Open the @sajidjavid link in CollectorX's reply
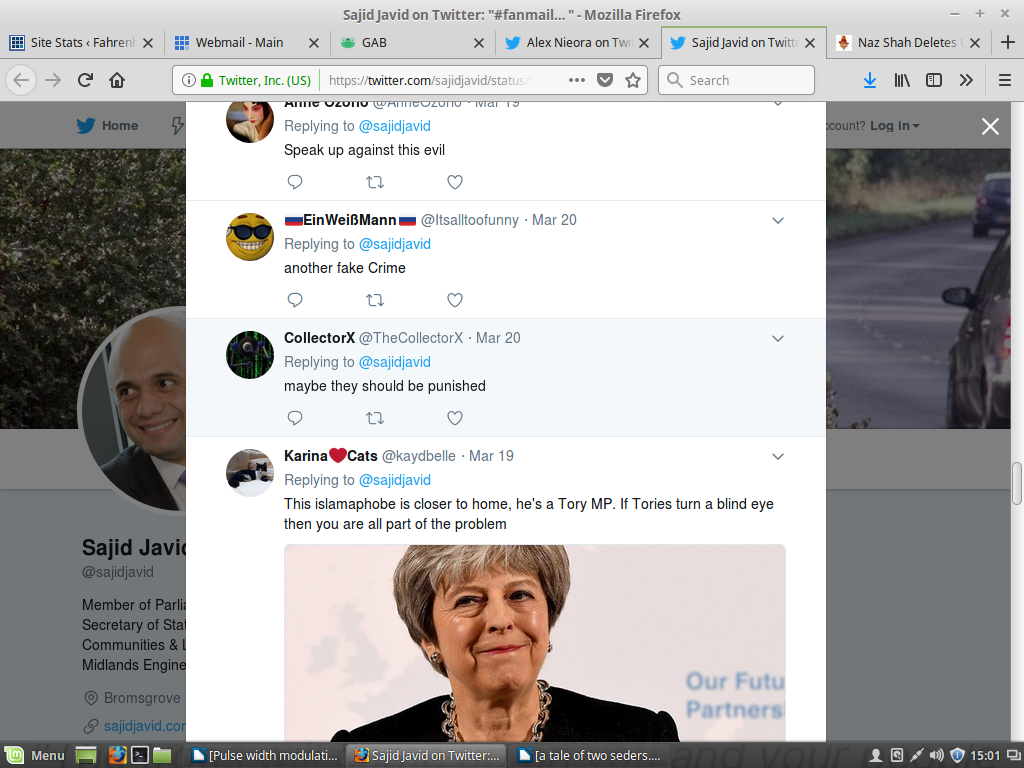The height and width of the screenshot is (768, 1024). (394, 362)
